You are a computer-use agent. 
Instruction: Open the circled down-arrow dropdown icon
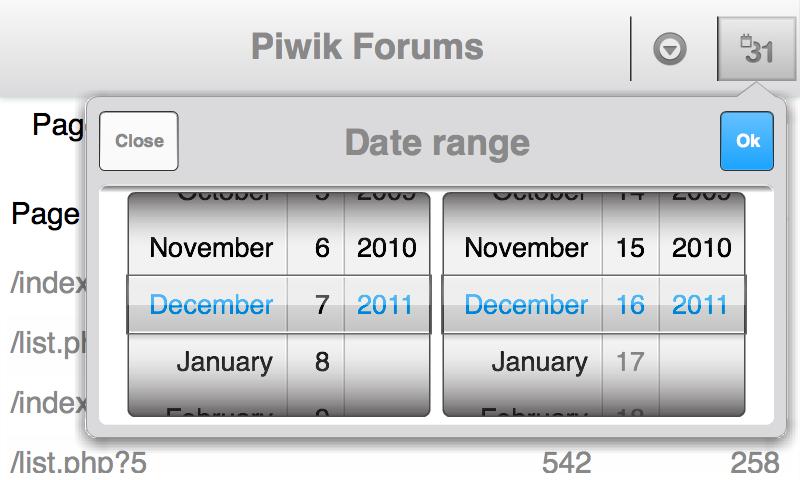(x=670, y=49)
